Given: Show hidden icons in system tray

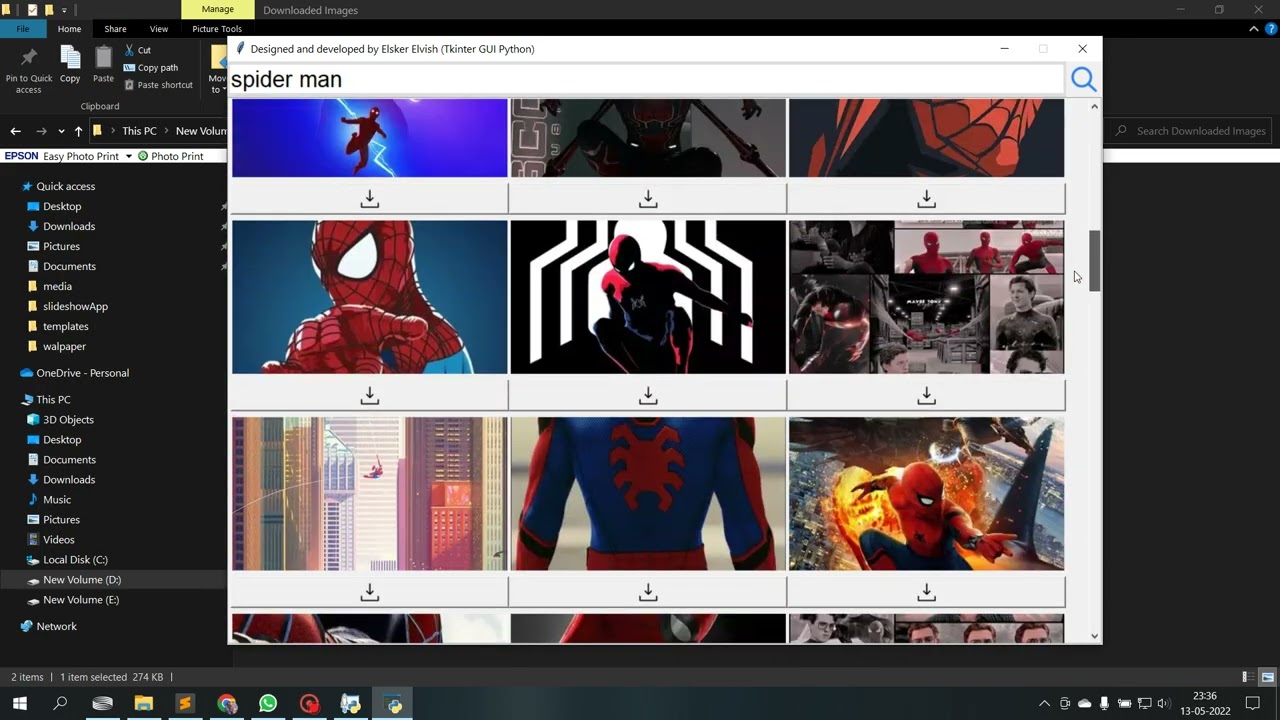Looking at the screenshot, I should tap(1045, 704).
